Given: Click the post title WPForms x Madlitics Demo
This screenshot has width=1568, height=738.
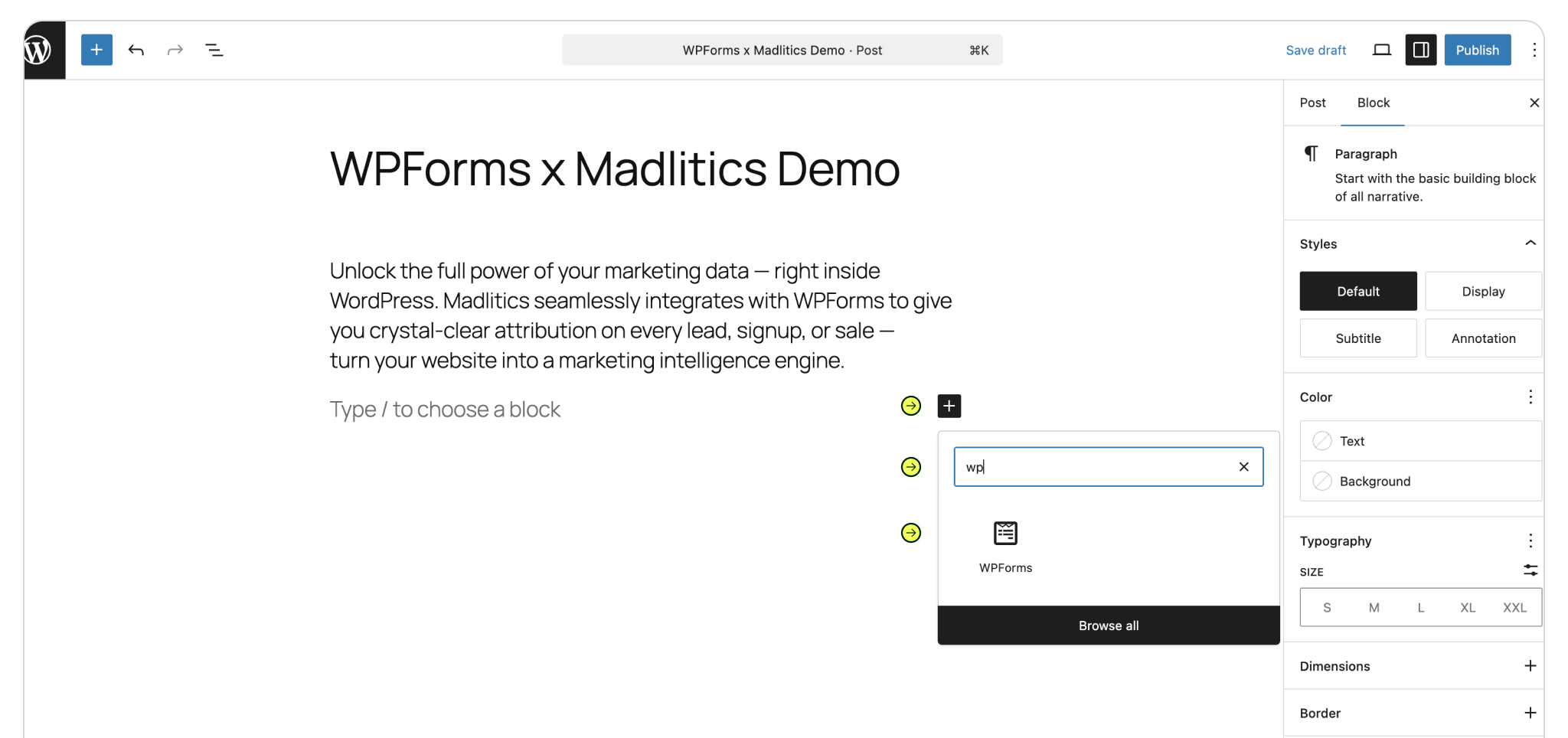Looking at the screenshot, I should (x=615, y=168).
